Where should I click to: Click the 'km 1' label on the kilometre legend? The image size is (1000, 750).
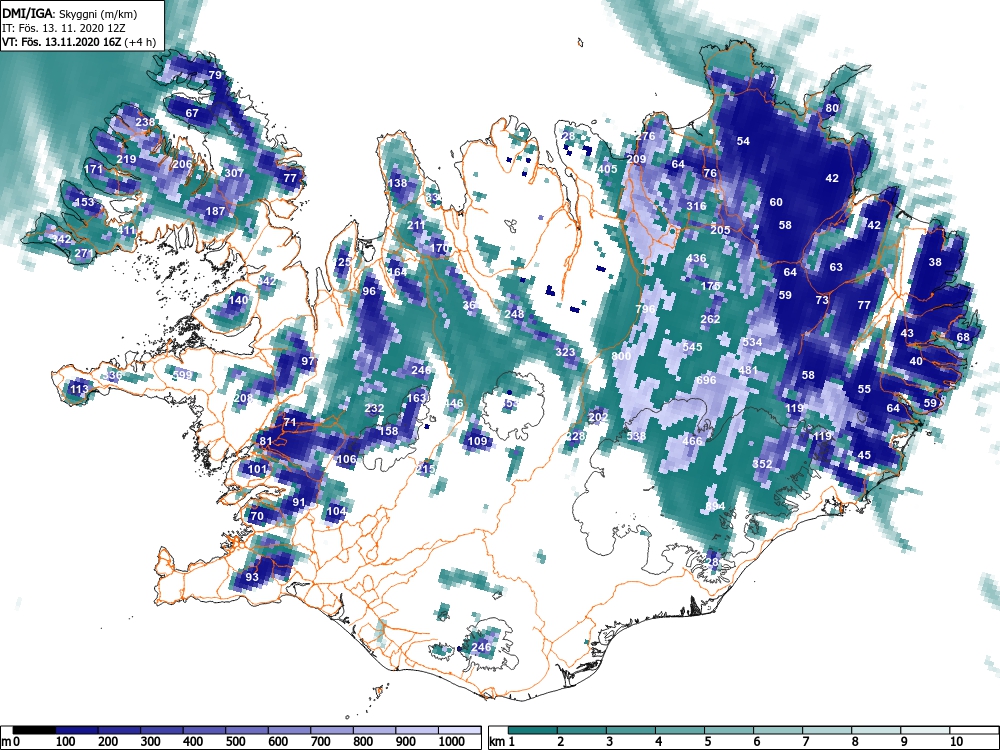click(x=502, y=742)
